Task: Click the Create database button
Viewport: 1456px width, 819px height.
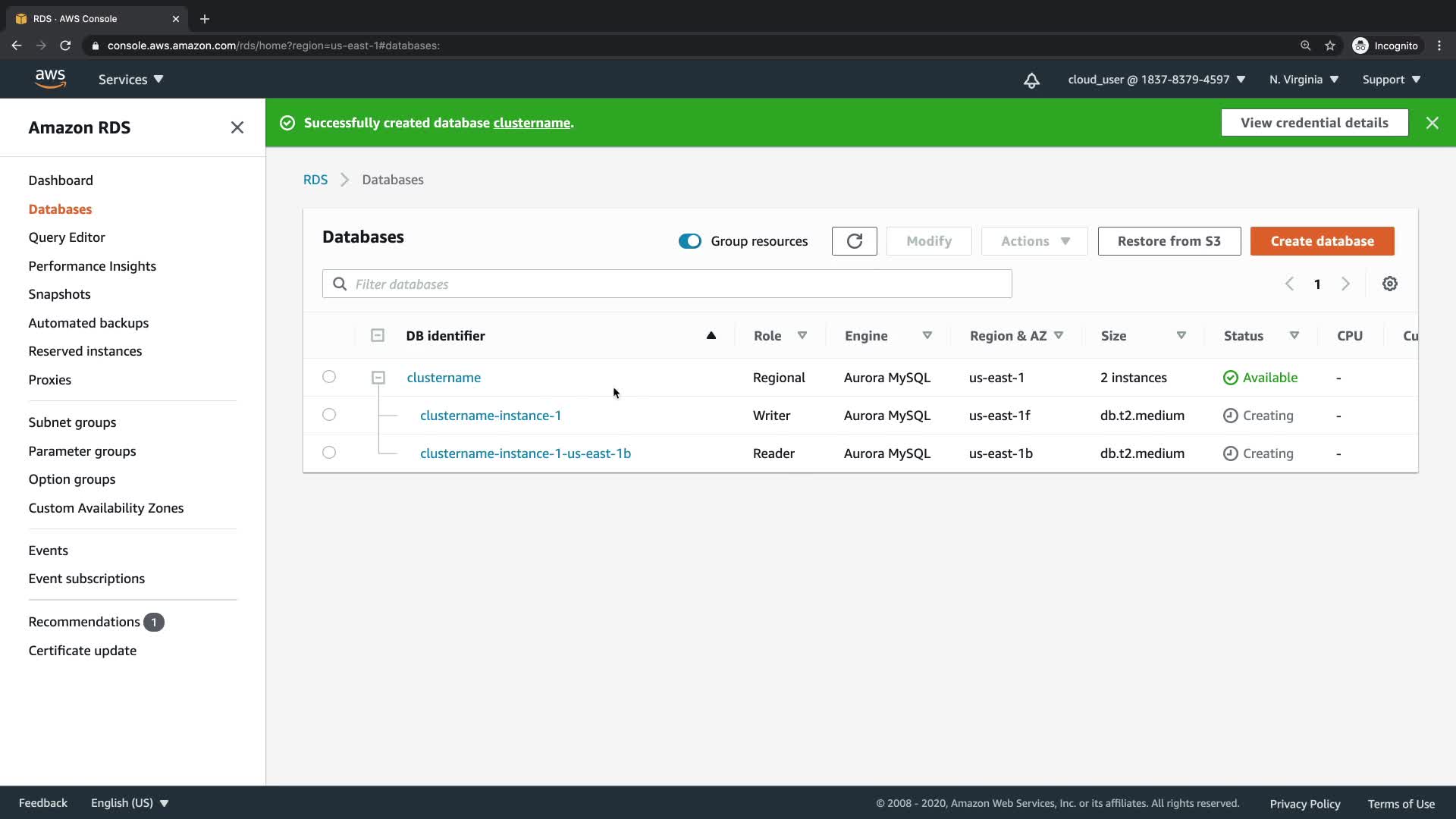Action: coord(1322,241)
